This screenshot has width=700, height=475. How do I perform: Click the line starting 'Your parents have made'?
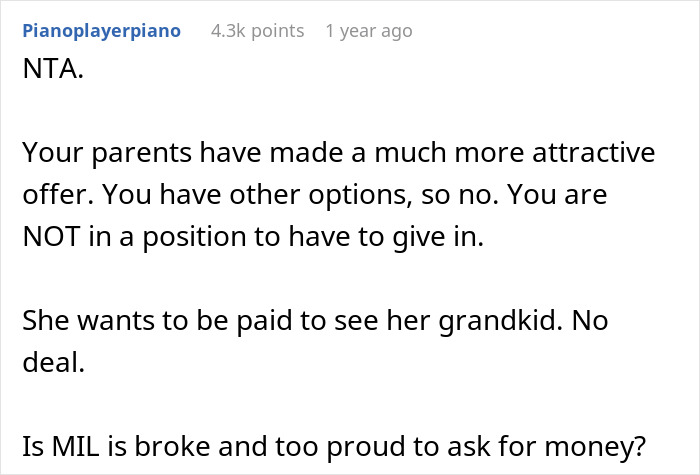[338, 153]
